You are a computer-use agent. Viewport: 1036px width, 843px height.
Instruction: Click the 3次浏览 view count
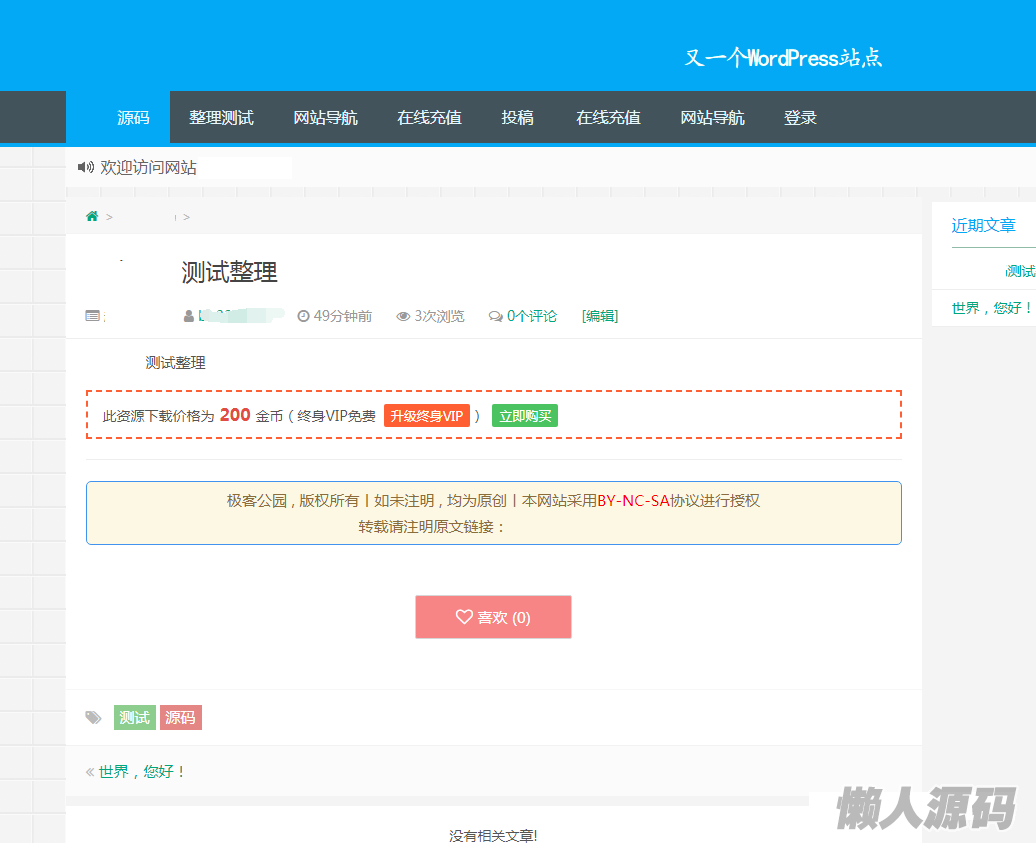coord(439,316)
